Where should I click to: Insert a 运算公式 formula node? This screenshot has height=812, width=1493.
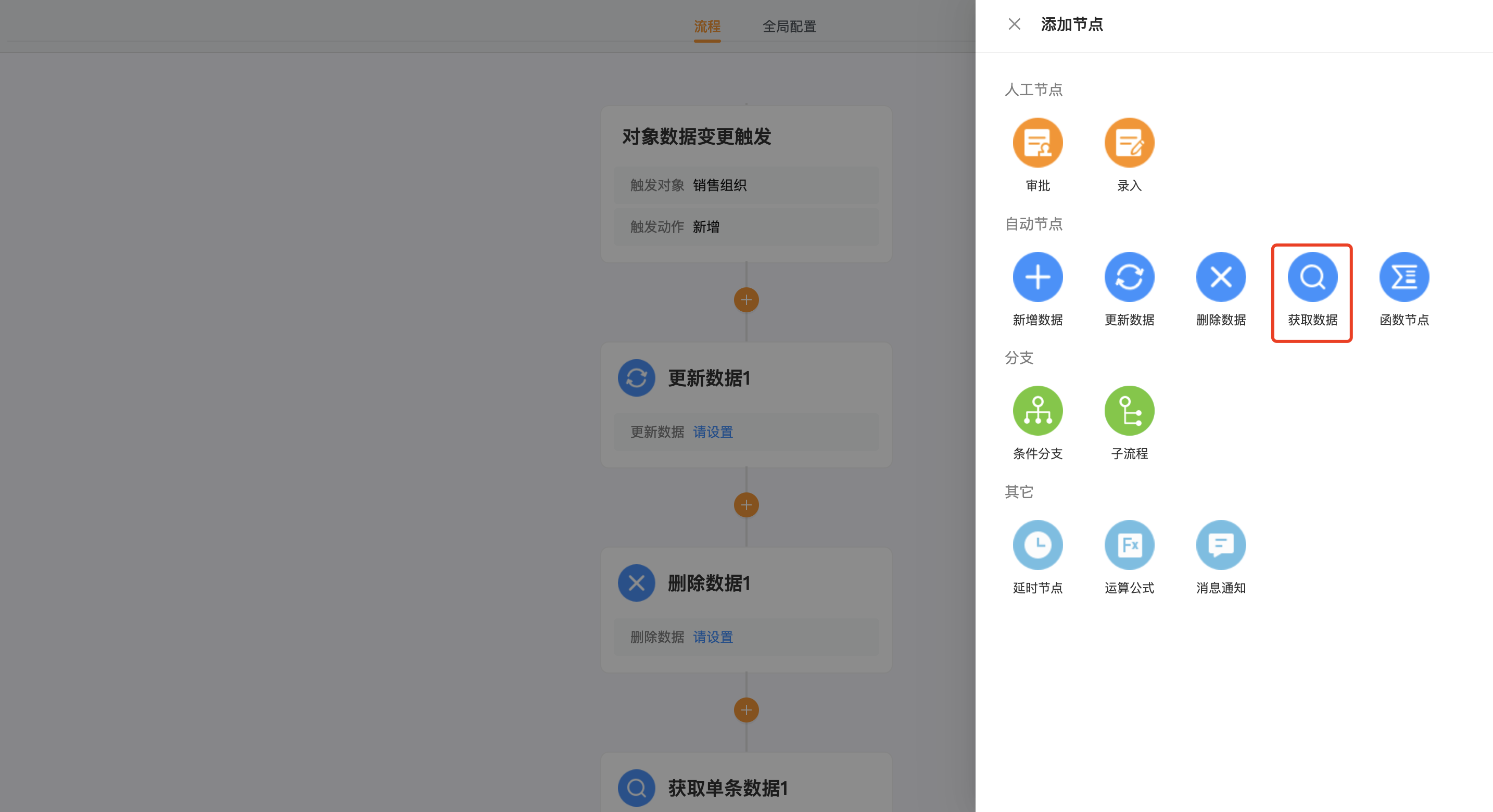click(1129, 545)
